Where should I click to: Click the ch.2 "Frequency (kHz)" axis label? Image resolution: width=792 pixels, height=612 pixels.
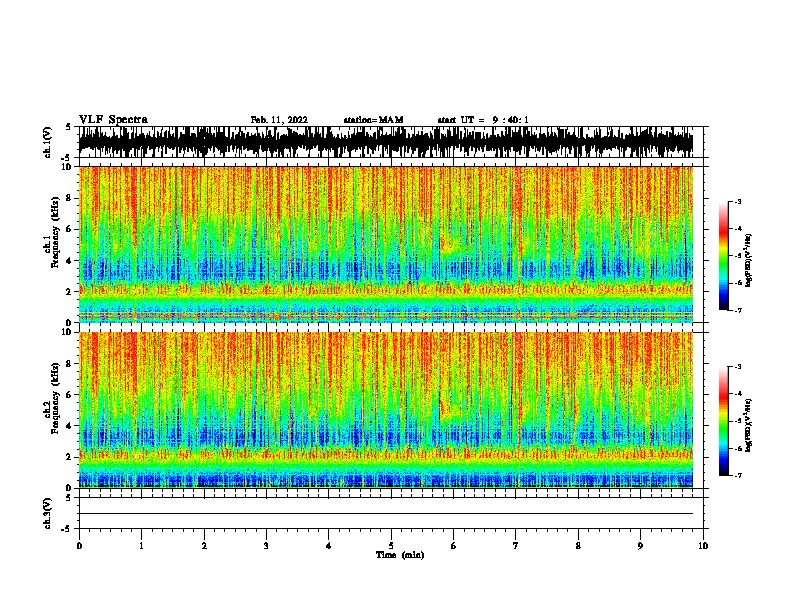pyautogui.click(x=55, y=398)
